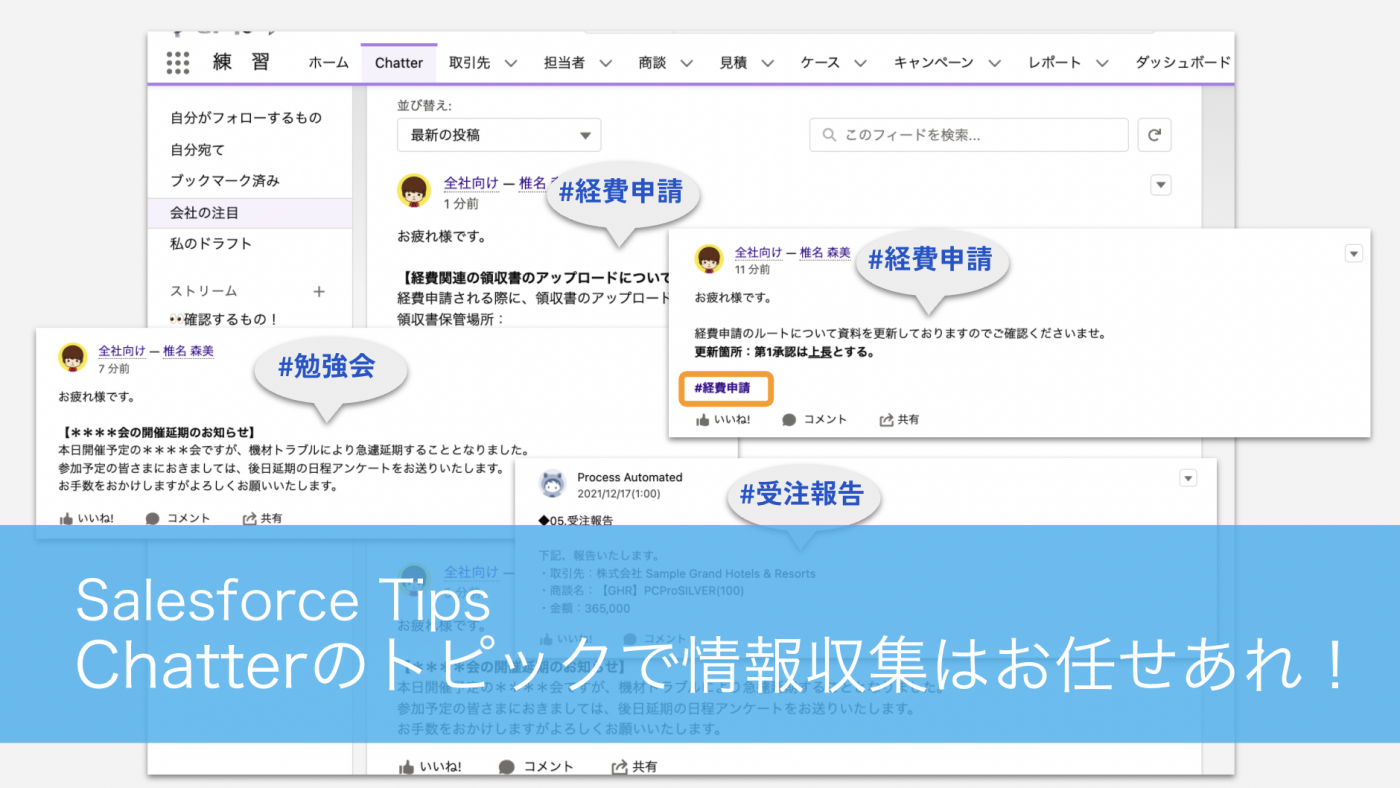Click the ストリーム section heading
The image size is (1400, 788).
click(x=204, y=291)
